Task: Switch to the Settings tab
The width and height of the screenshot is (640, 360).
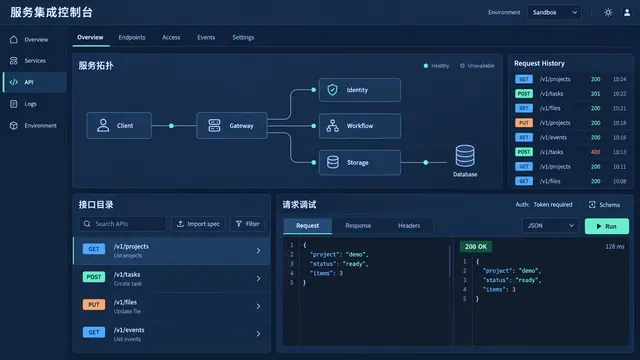Action: pyautogui.click(x=243, y=38)
